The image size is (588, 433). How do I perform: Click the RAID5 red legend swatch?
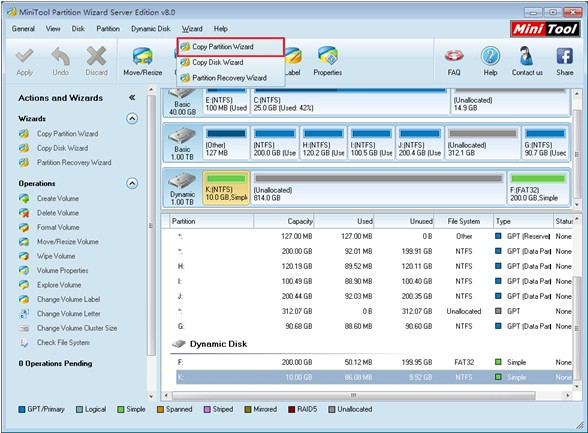[x=291, y=409]
